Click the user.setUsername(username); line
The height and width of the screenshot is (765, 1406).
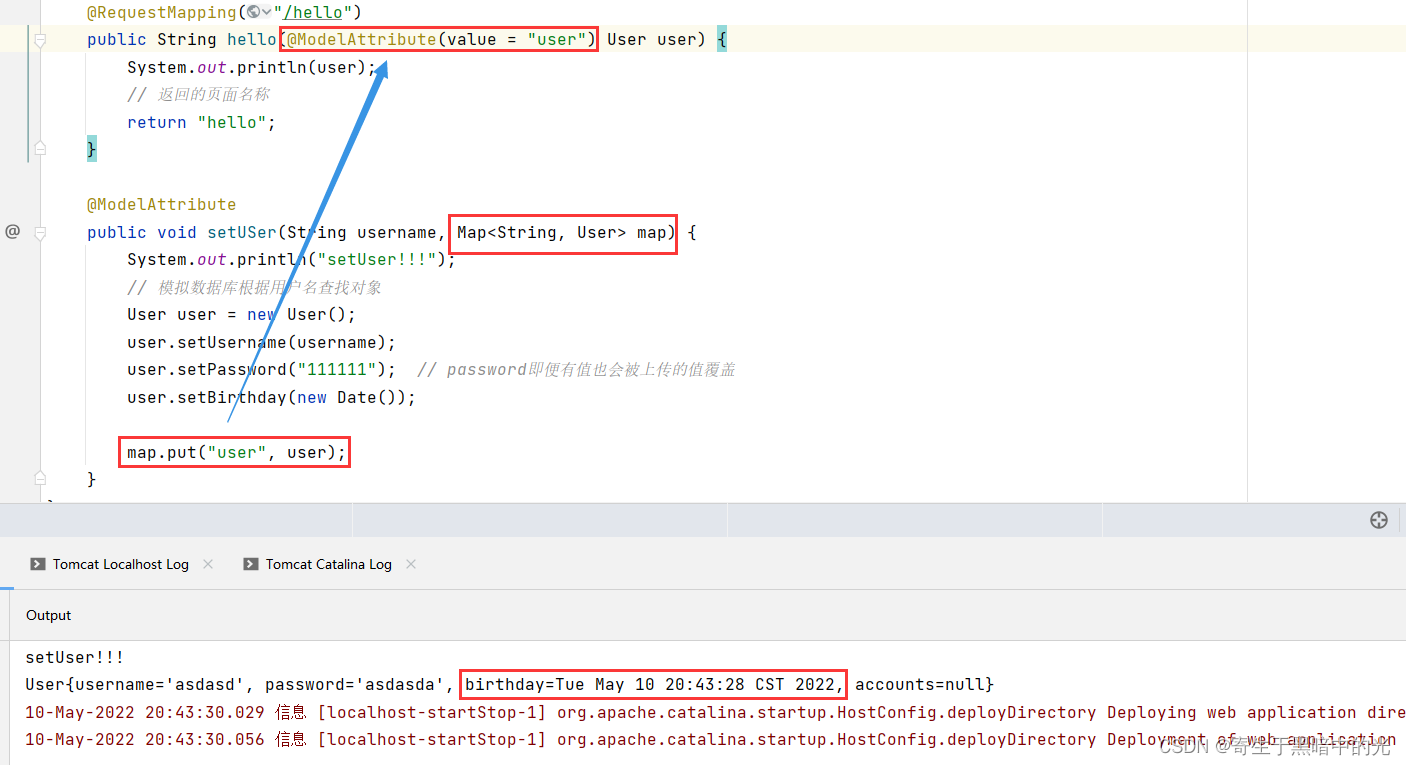pos(262,342)
